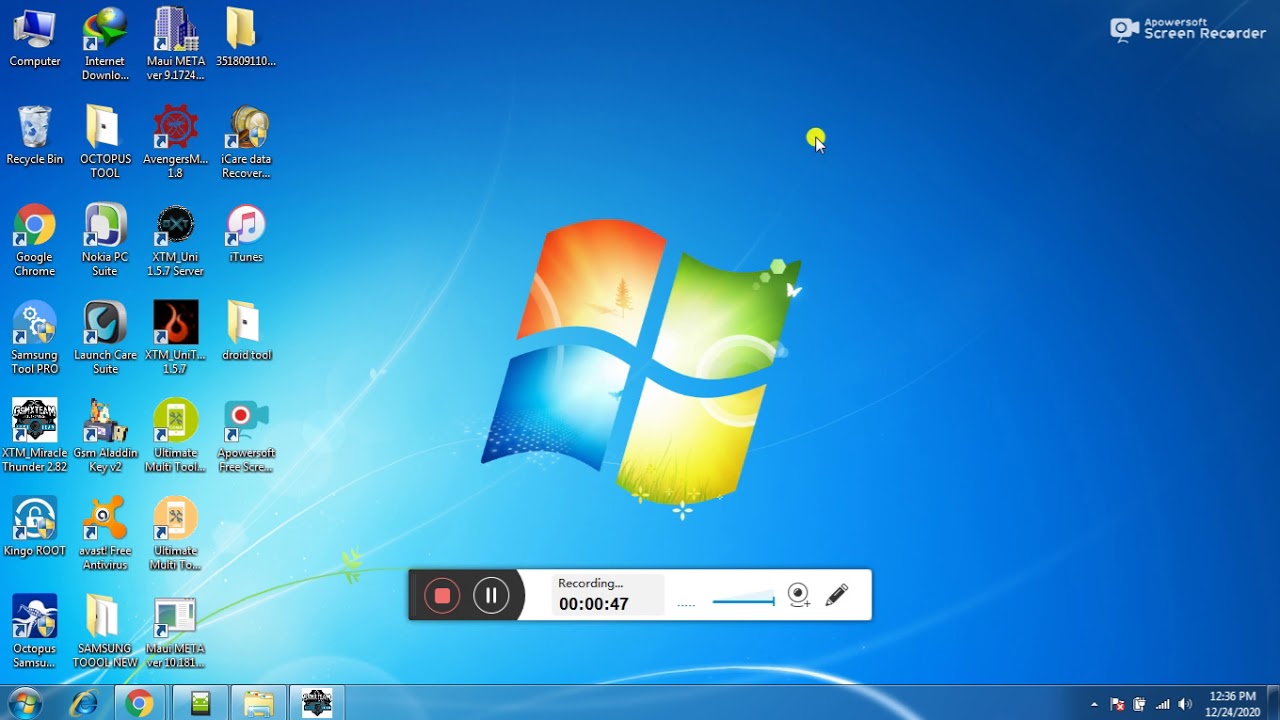Screen dimensions: 1280x720
Task: Open the 351809110 folder
Action: (245, 38)
